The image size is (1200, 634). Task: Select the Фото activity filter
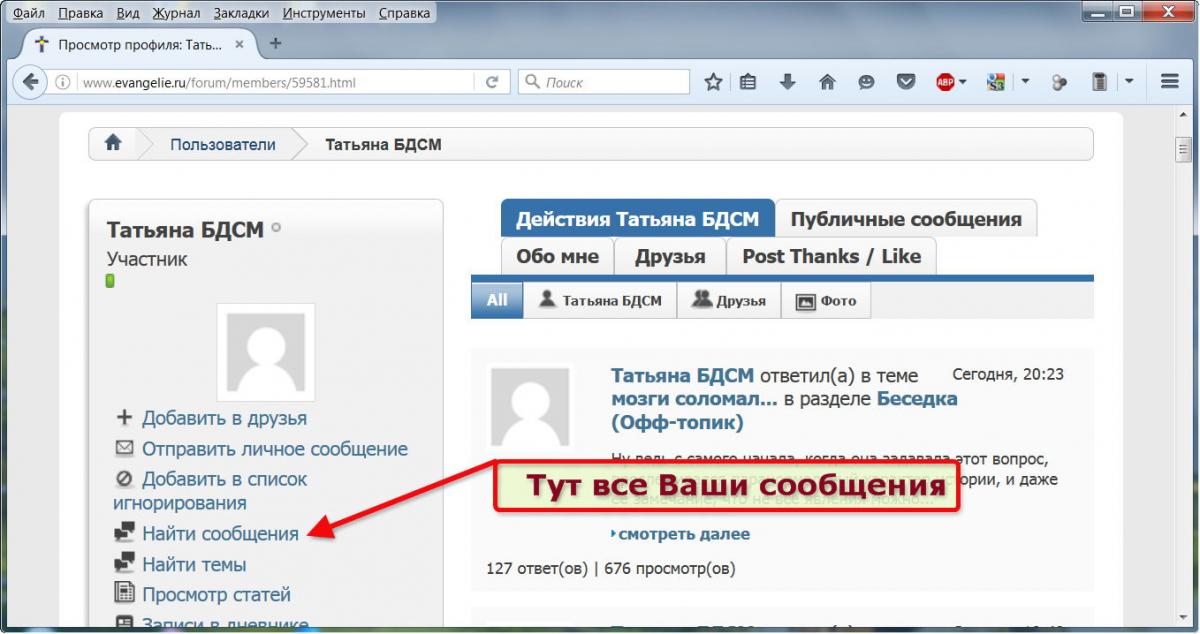(826, 300)
